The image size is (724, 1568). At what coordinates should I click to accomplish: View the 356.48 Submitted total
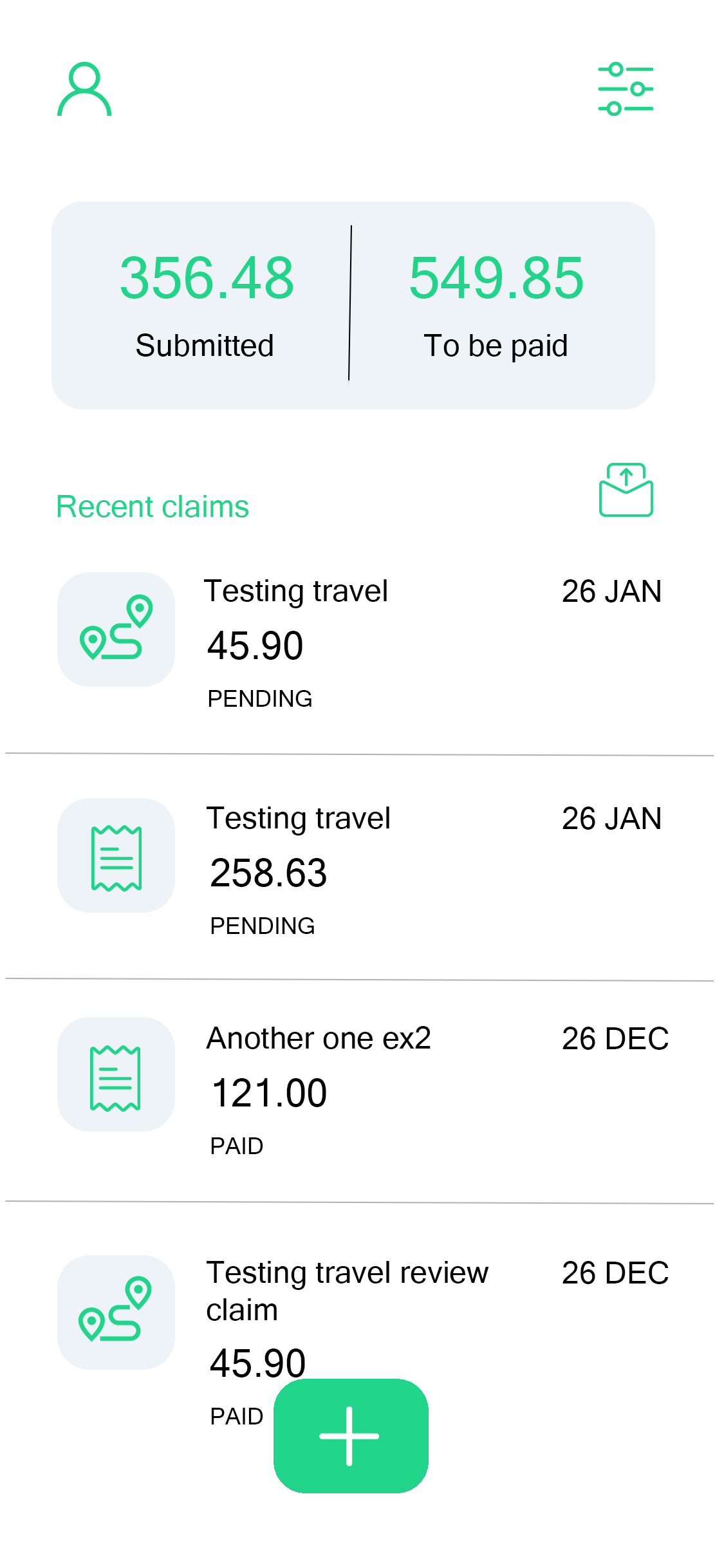(207, 305)
